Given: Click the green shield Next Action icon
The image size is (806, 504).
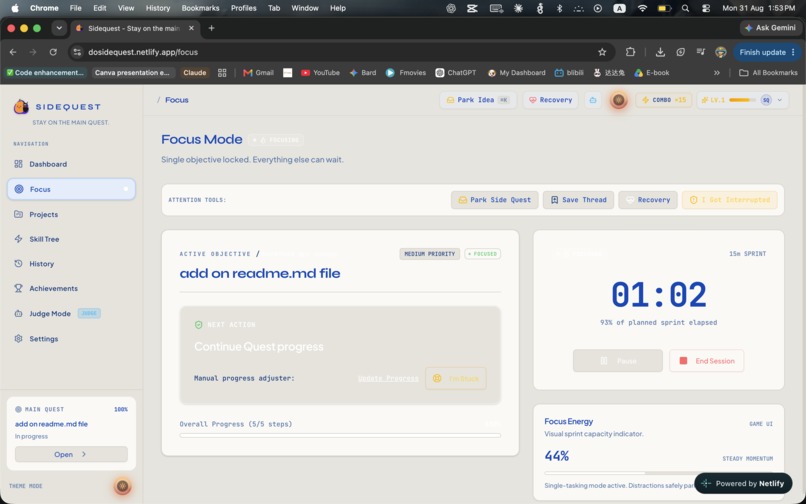Looking at the screenshot, I should [198, 325].
